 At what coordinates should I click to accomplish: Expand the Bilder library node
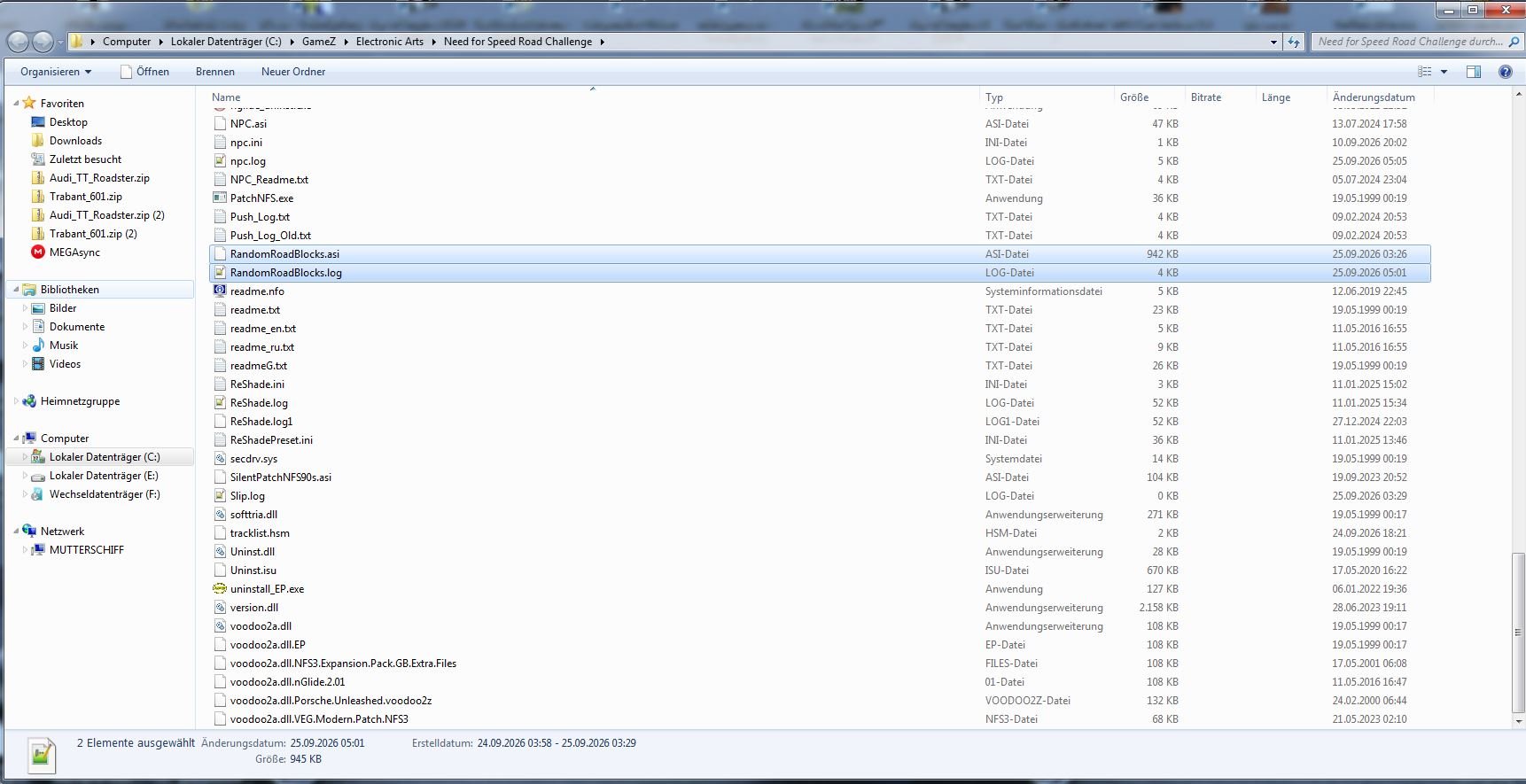(x=25, y=308)
